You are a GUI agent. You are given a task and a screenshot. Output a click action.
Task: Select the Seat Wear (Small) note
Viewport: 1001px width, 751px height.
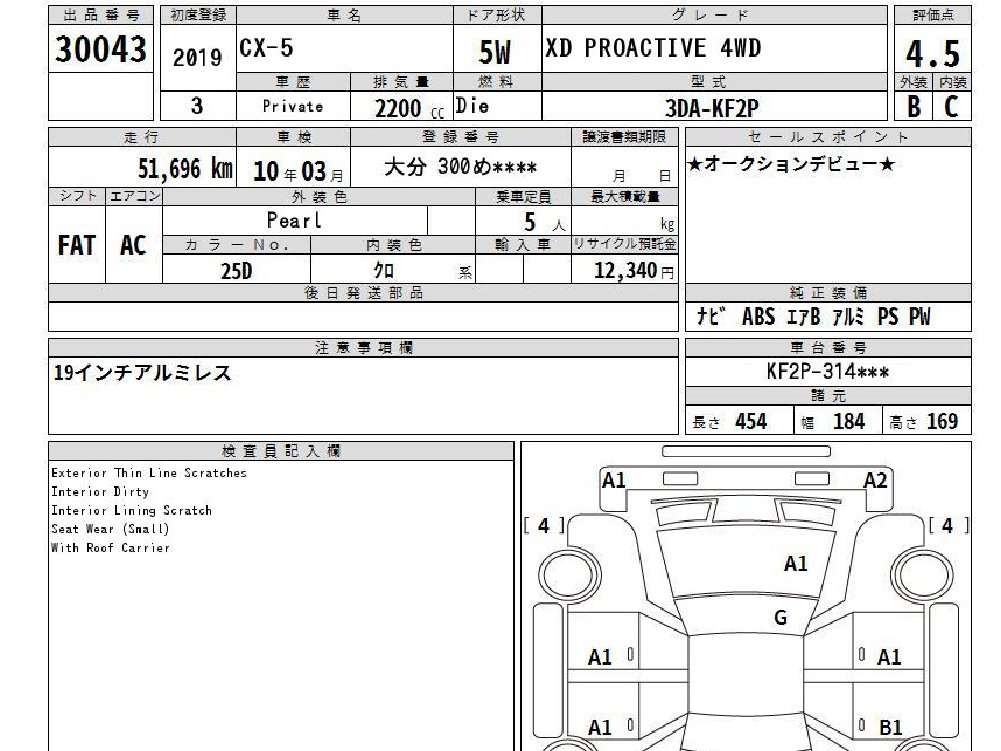[110, 529]
